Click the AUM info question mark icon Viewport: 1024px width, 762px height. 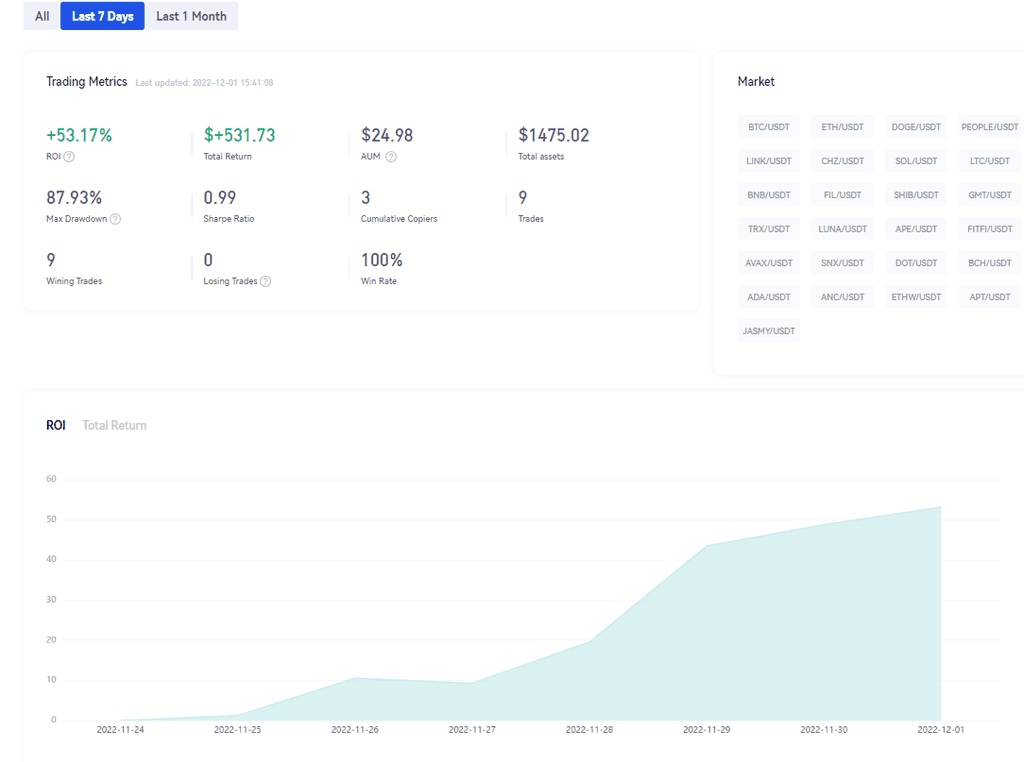point(391,157)
